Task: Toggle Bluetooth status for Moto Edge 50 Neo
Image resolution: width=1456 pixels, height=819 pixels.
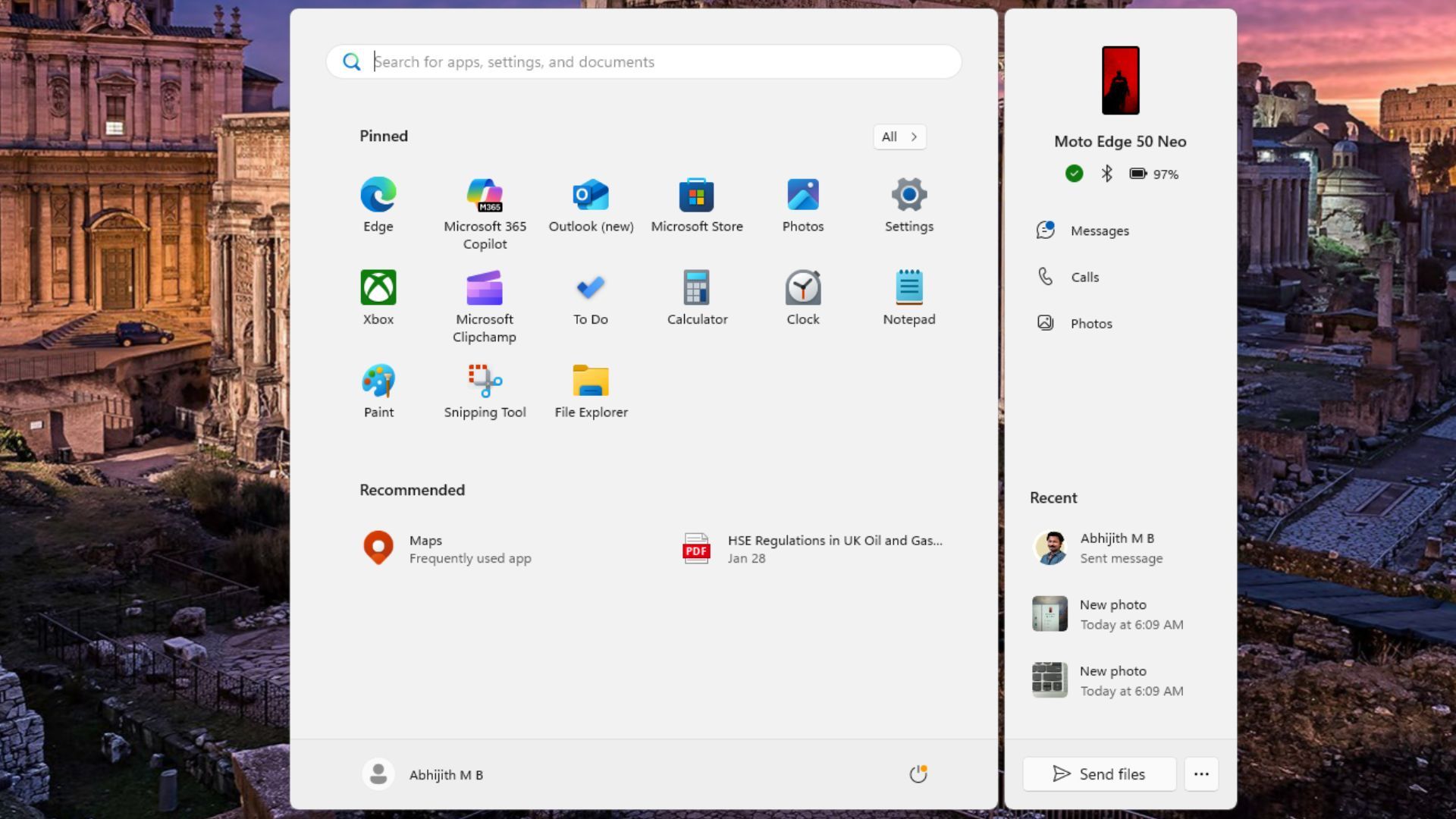Action: (x=1106, y=174)
